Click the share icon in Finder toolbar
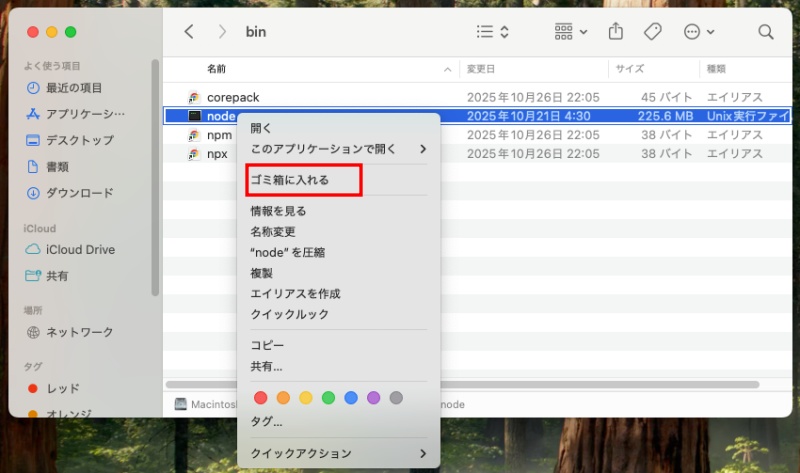 [616, 32]
